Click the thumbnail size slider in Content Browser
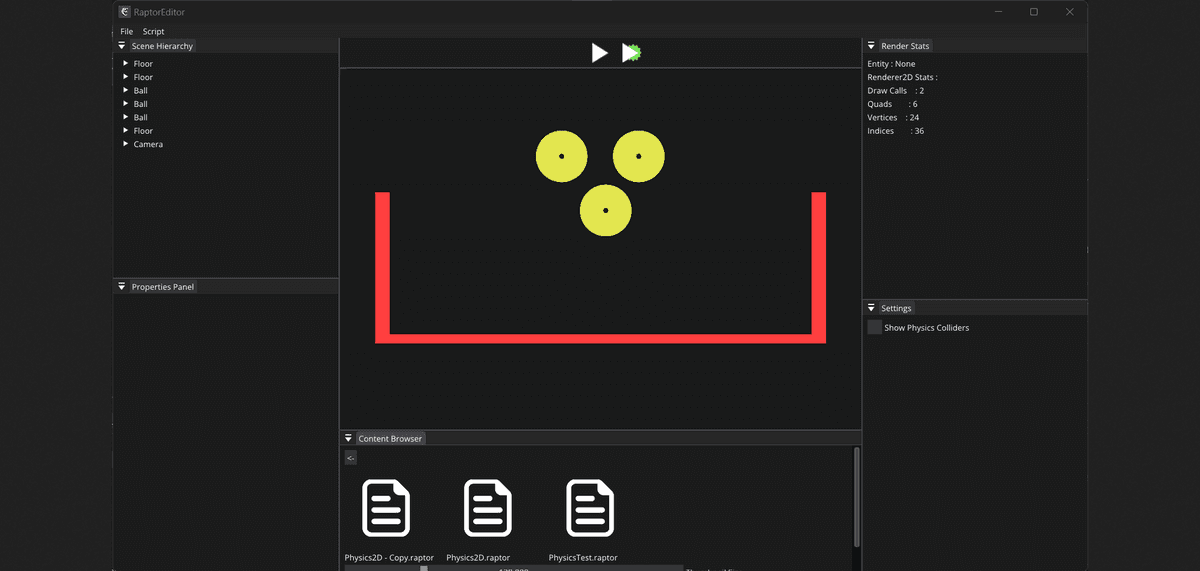This screenshot has width=1200, height=571. [x=513, y=568]
